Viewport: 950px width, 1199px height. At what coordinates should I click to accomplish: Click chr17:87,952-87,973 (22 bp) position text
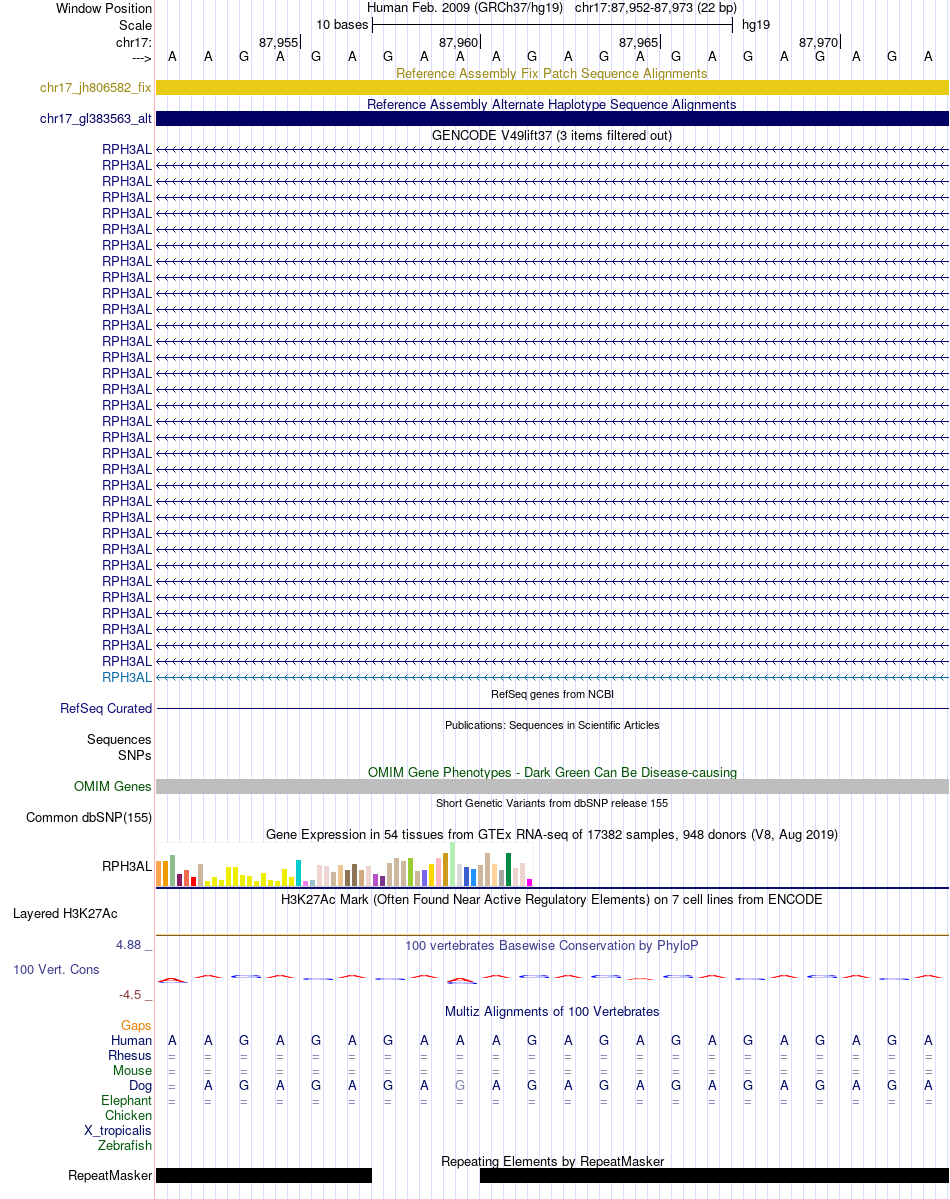(656, 8)
